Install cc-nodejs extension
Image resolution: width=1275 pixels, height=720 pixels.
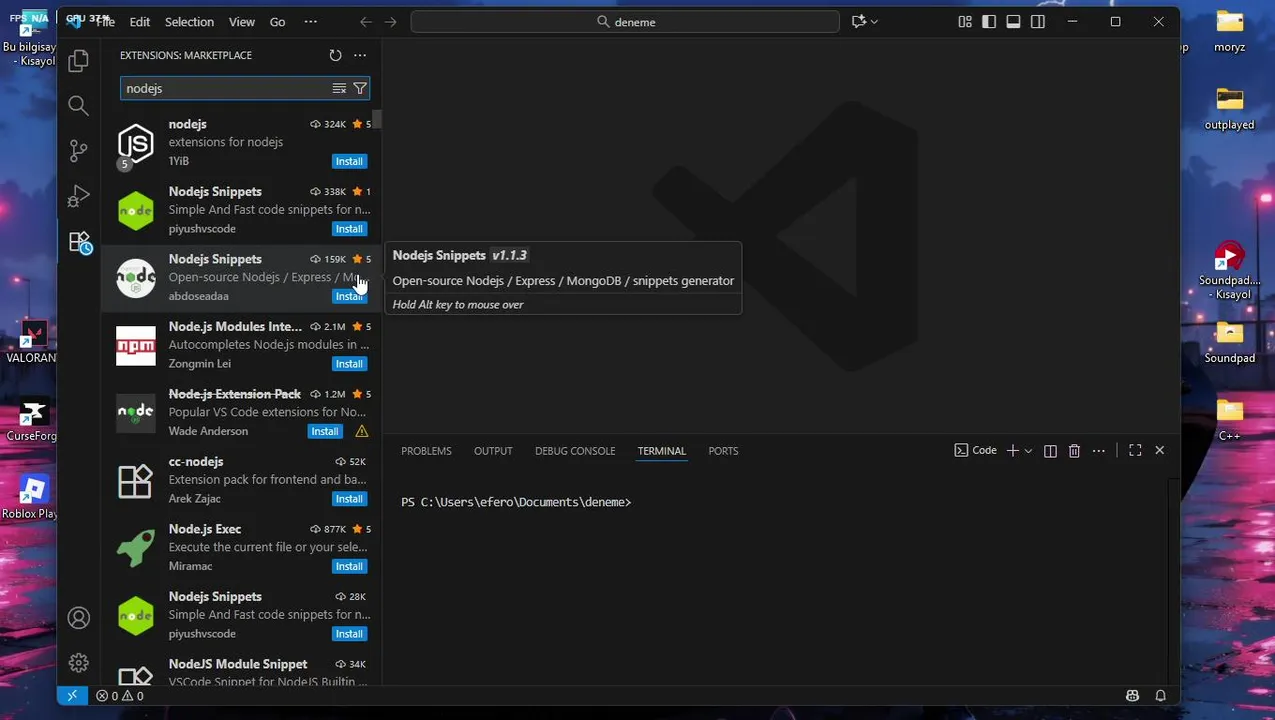pos(349,499)
